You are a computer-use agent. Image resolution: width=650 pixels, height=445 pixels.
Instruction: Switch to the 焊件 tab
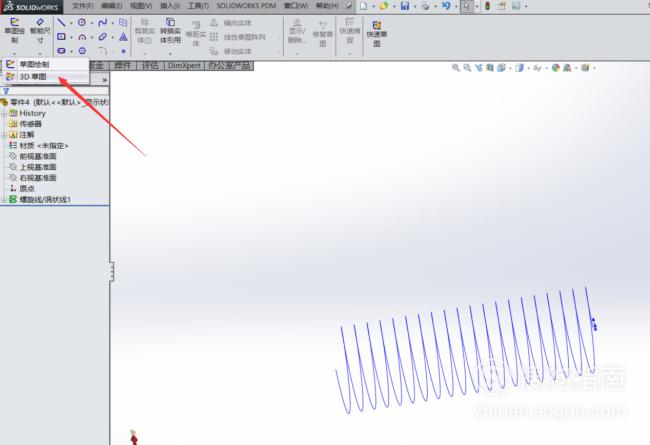click(122, 66)
